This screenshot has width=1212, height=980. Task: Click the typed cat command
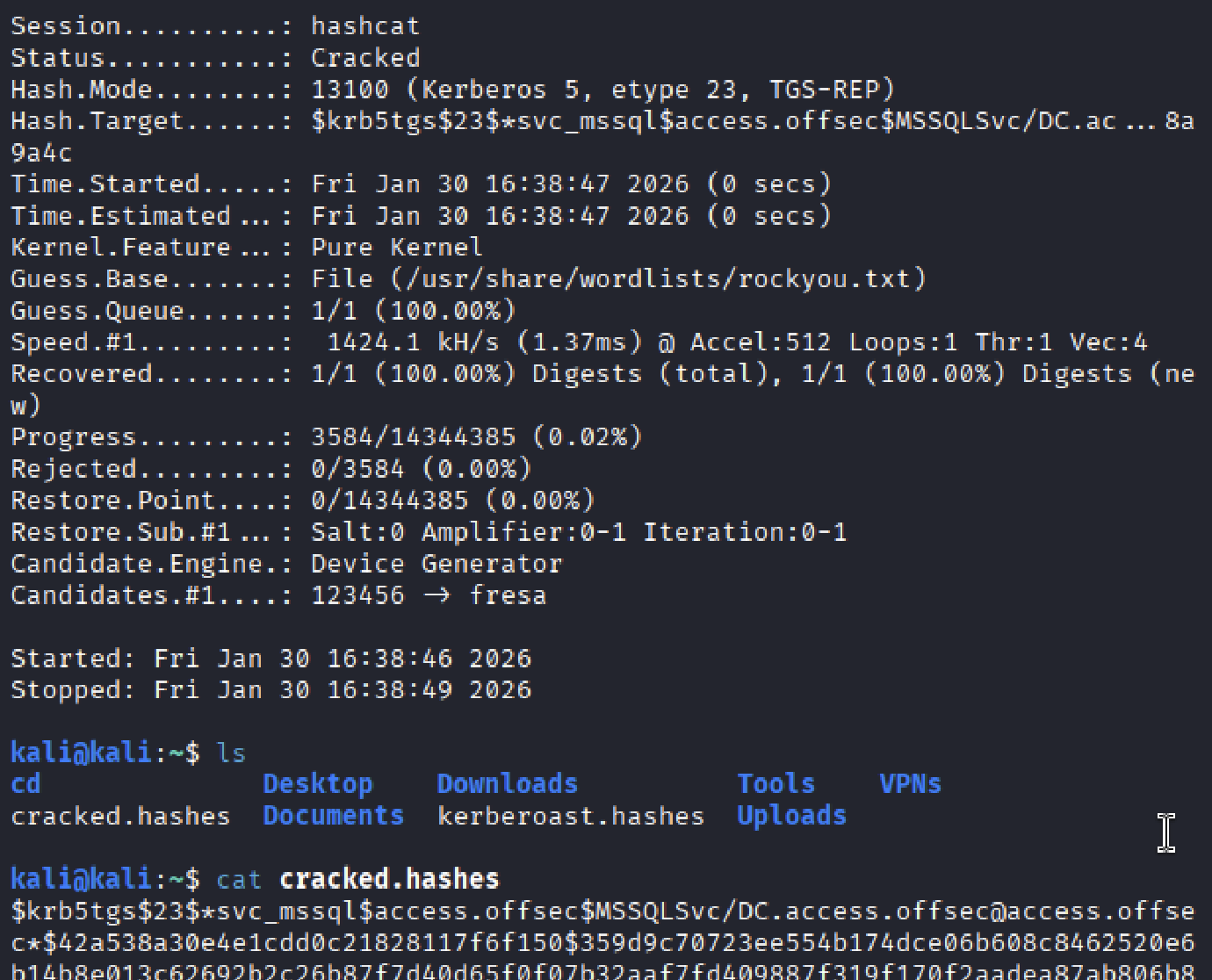239,879
